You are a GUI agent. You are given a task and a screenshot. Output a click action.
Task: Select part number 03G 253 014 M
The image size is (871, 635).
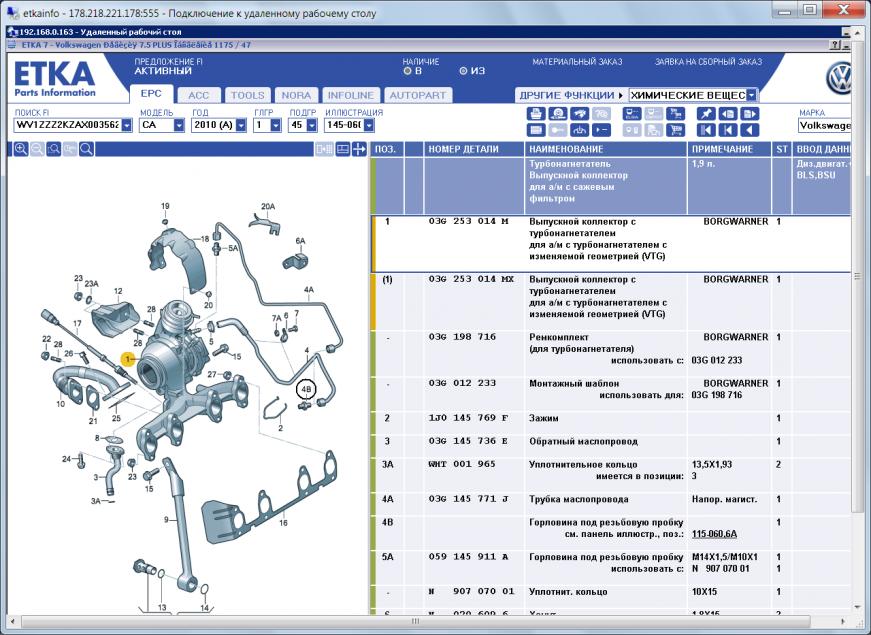pos(468,221)
